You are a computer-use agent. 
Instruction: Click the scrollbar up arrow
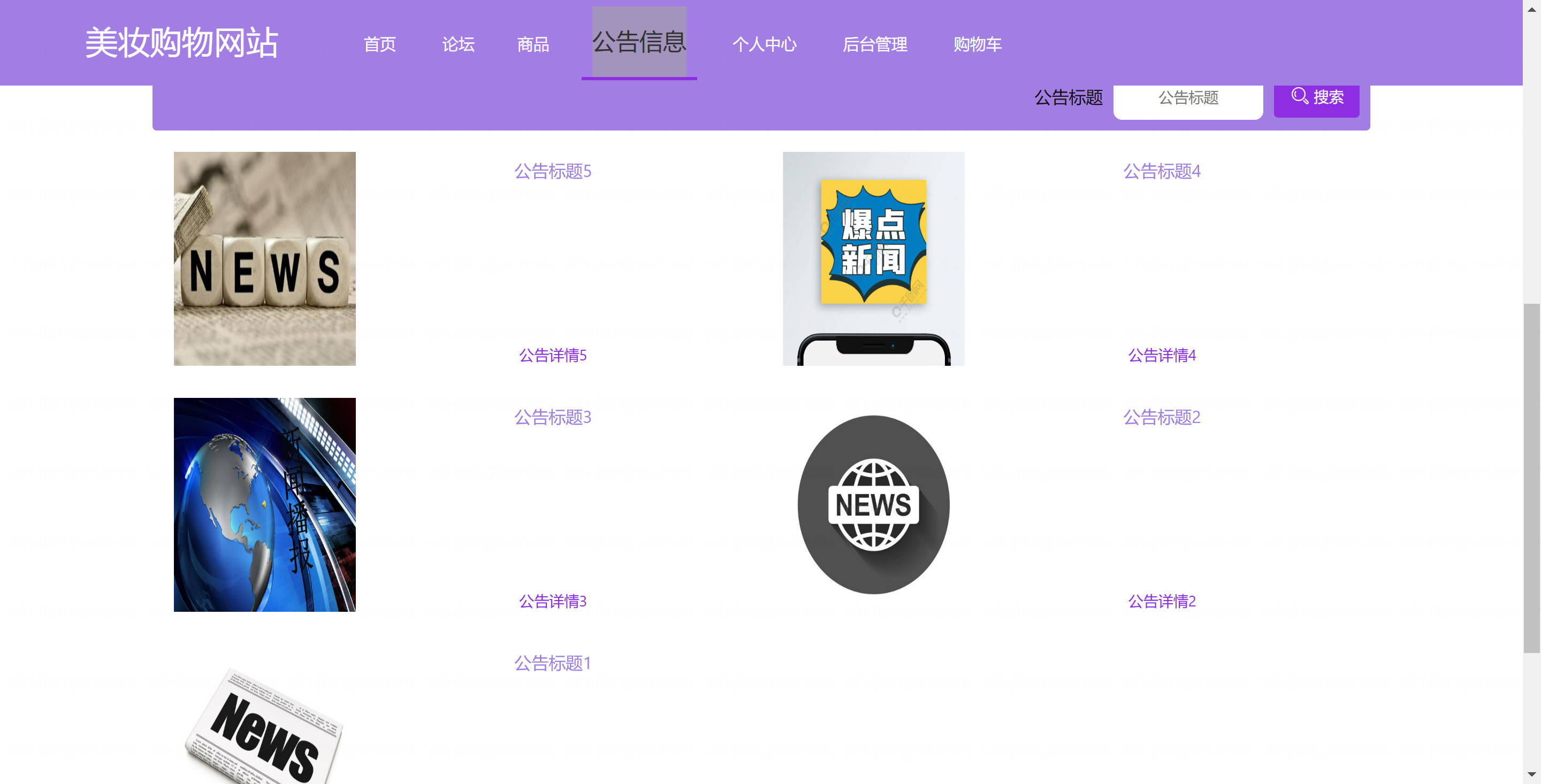click(1531, 9)
